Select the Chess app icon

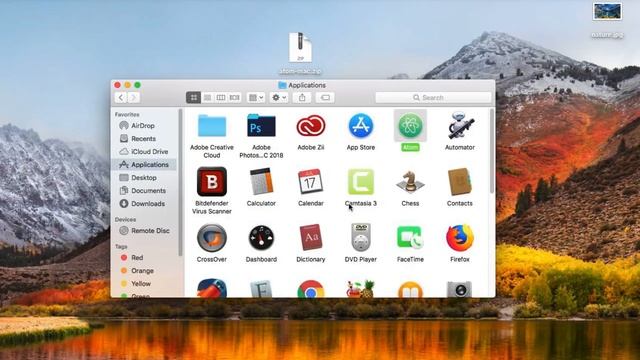pos(410,182)
